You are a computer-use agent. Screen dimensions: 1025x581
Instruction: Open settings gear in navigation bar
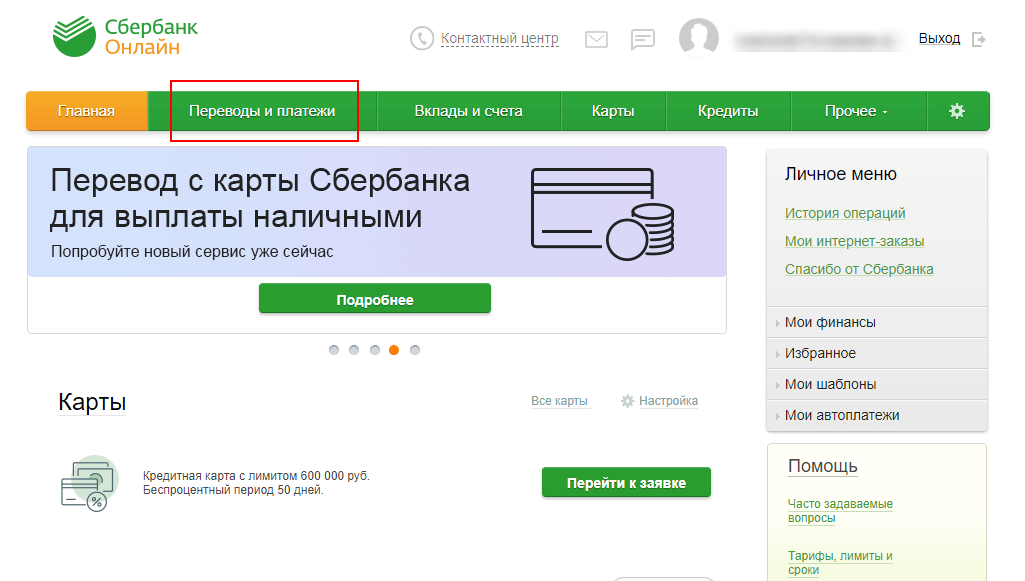957,111
